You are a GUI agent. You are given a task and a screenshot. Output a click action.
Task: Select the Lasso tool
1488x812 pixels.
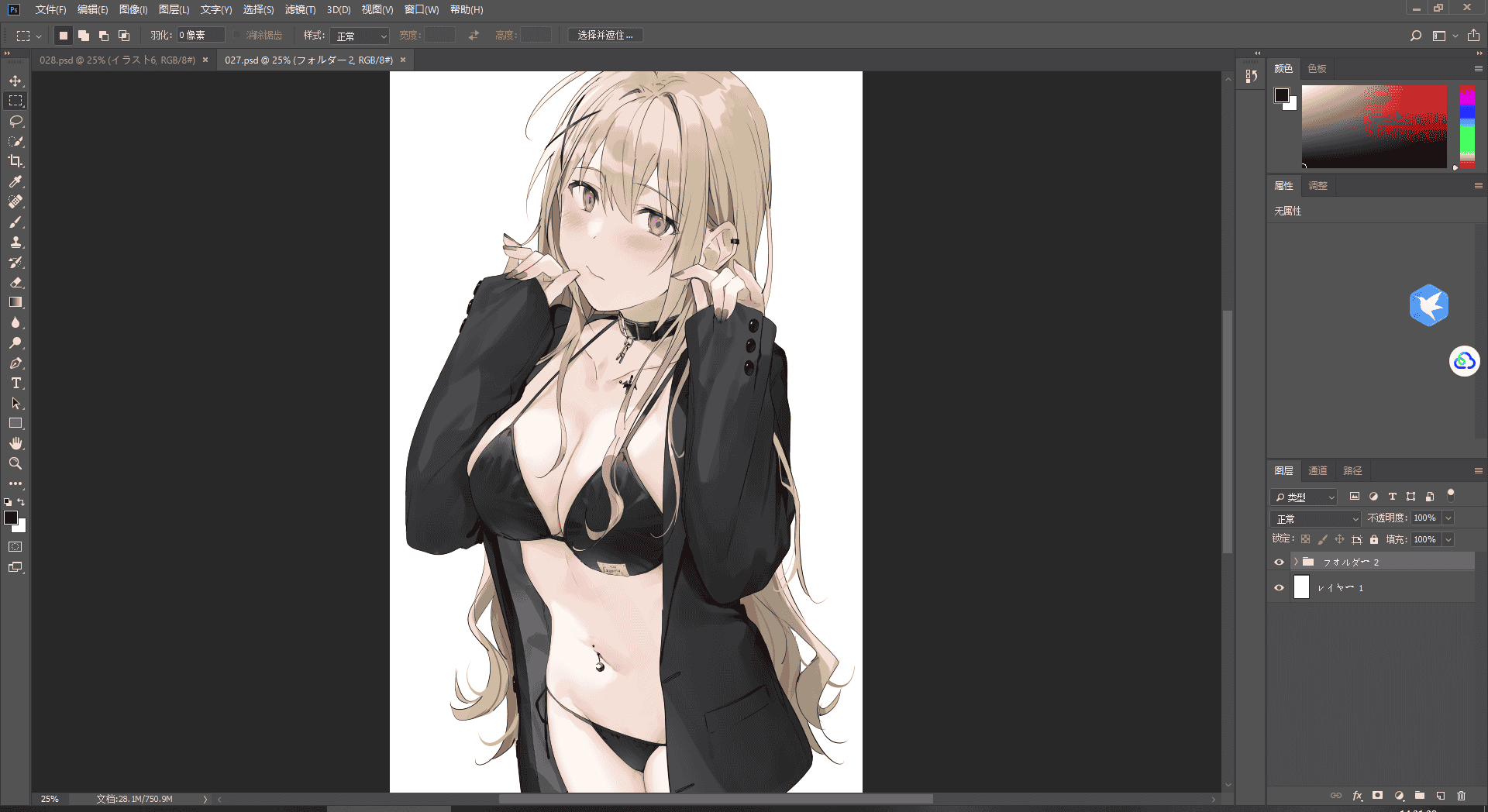point(15,121)
